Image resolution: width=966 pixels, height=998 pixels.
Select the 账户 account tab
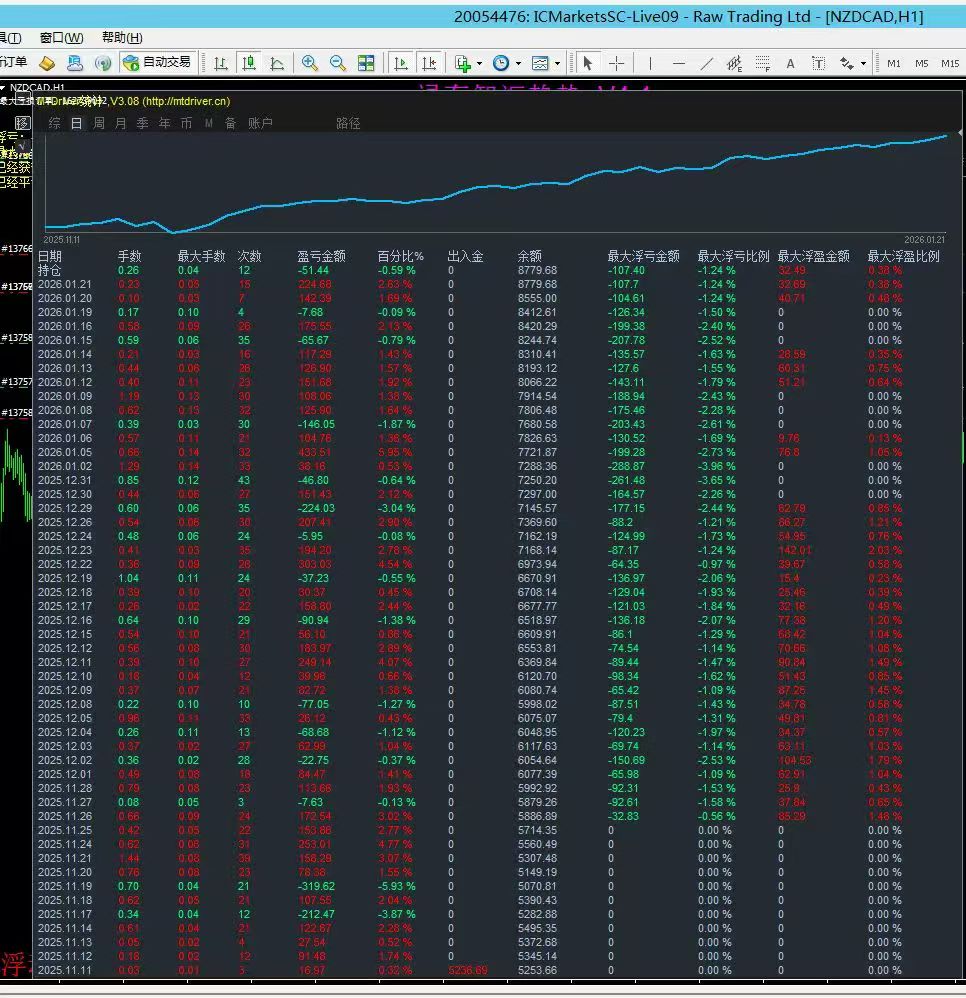(260, 123)
